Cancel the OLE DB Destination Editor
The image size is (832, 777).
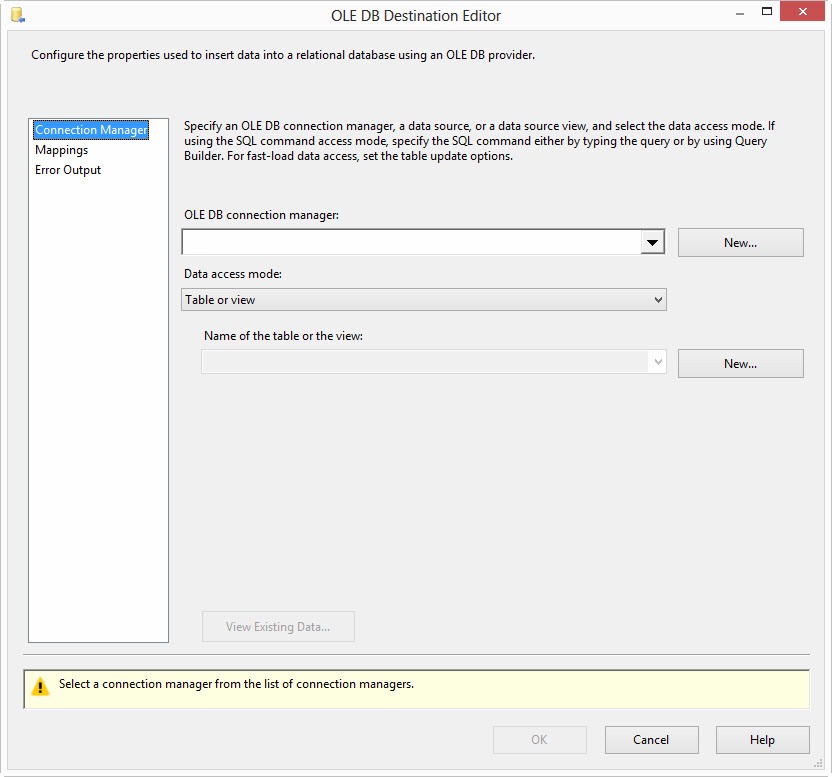click(x=652, y=740)
